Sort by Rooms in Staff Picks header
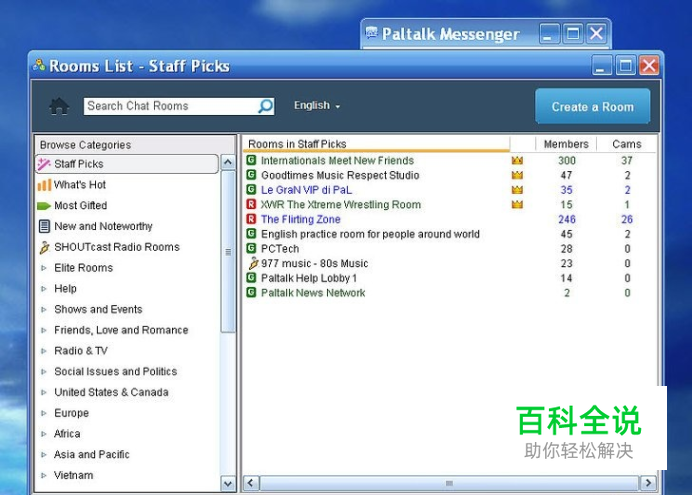This screenshot has width=692, height=495. click(376, 144)
